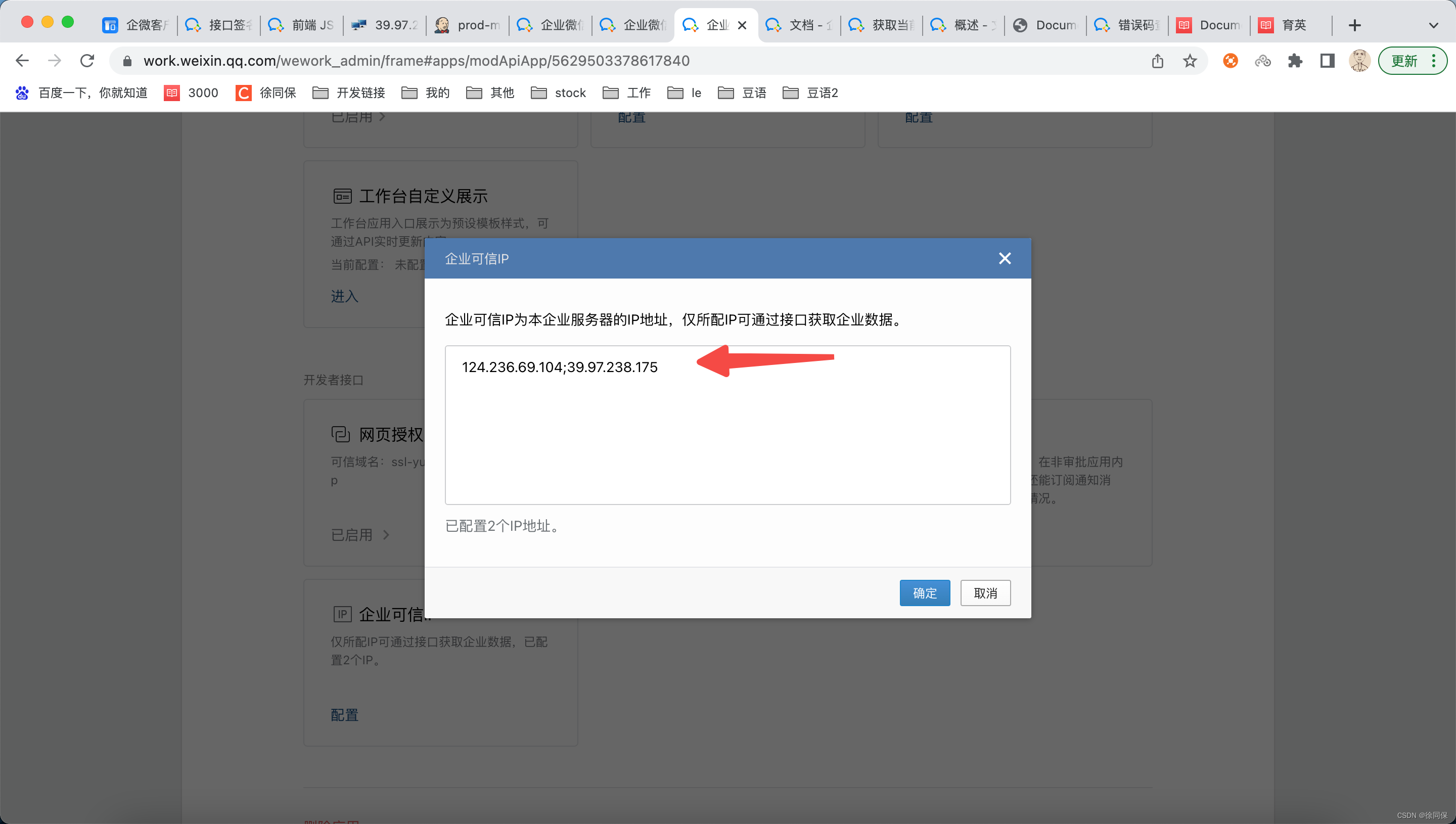
Task: Go back with browser back arrow
Action: 22,61
